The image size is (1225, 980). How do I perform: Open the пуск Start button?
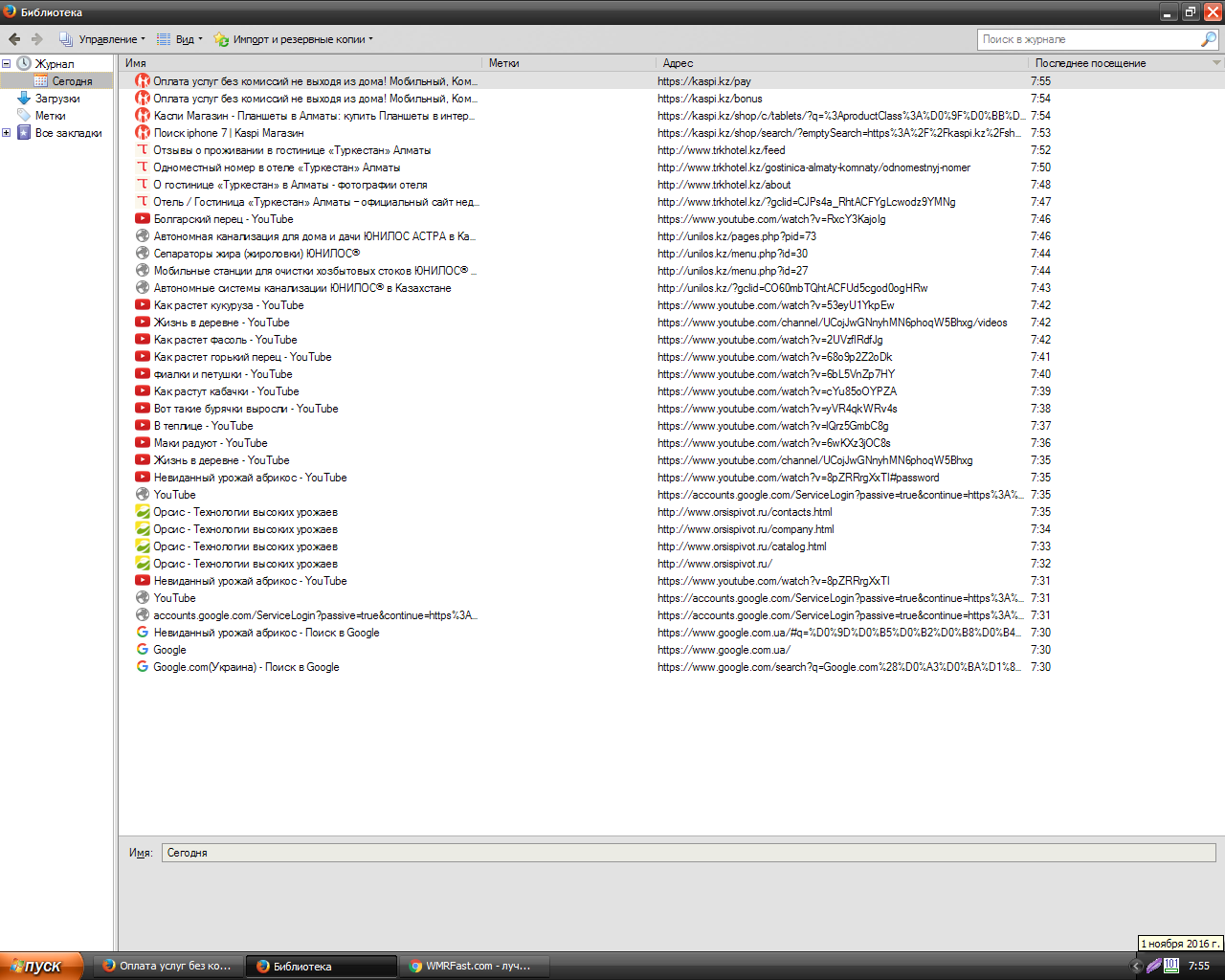tap(41, 966)
